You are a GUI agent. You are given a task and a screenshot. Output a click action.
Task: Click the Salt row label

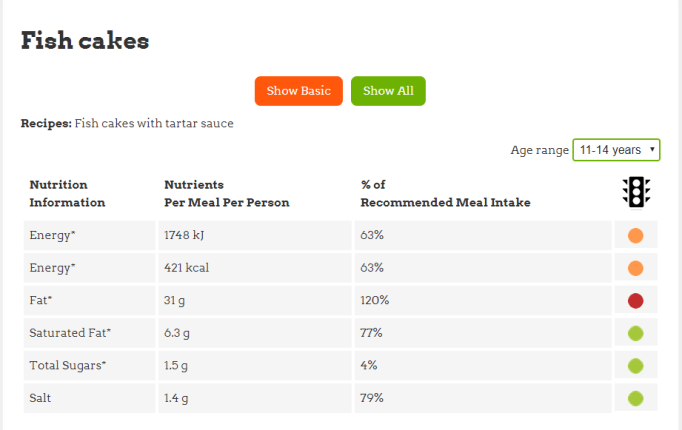pyautogui.click(x=43, y=398)
